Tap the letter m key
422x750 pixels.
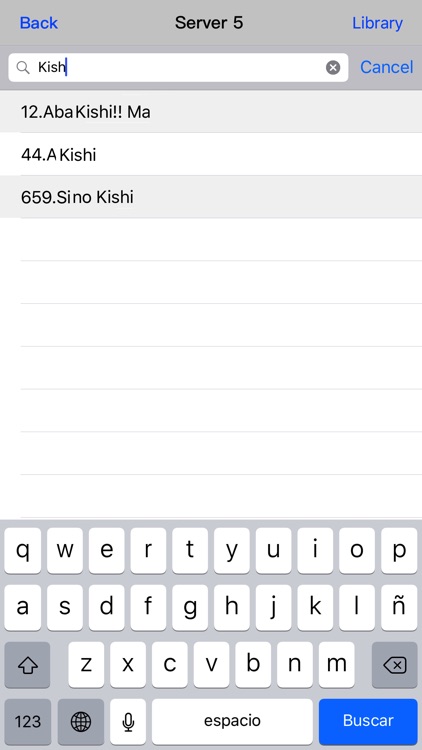coord(336,665)
